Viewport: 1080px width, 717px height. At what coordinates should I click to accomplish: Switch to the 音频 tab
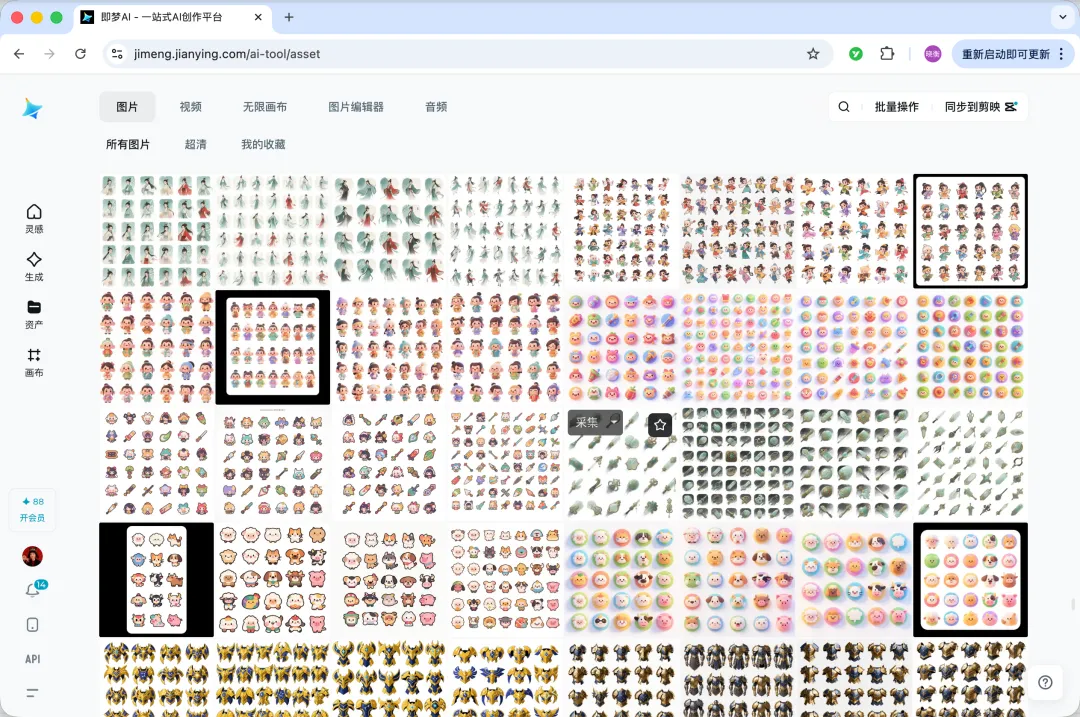pyautogui.click(x=436, y=107)
